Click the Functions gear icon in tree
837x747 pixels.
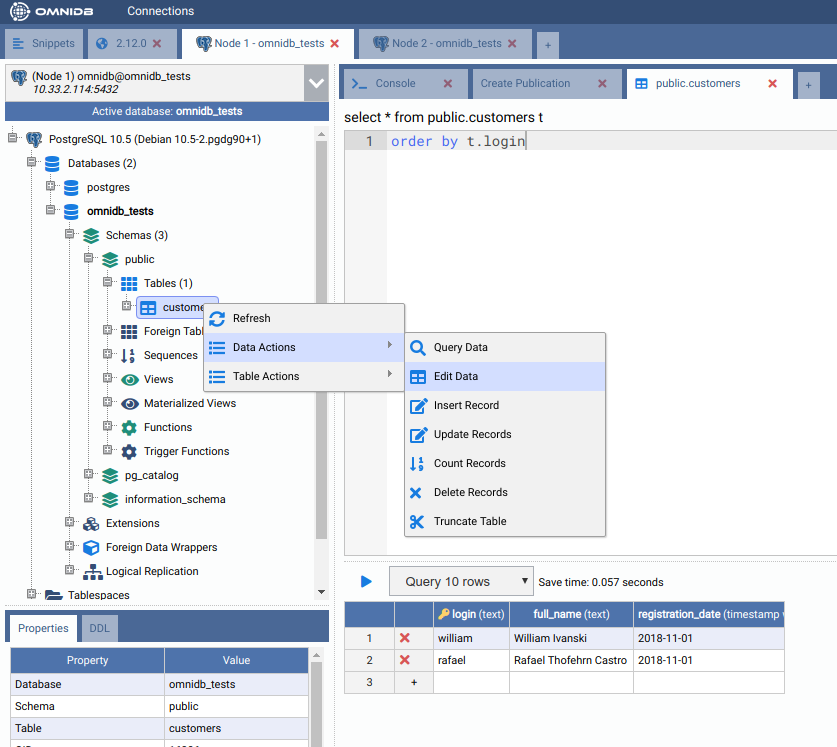(129, 427)
